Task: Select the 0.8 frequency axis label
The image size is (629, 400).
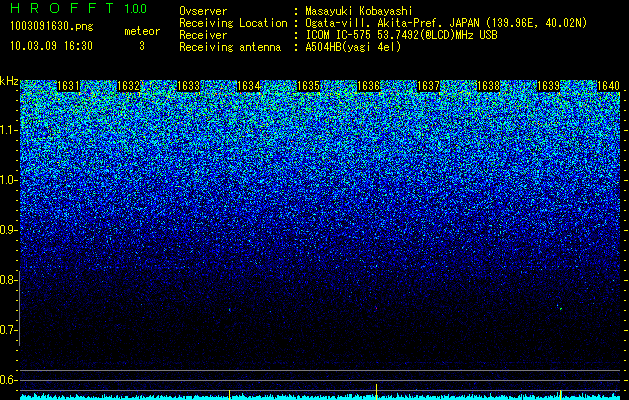Action: pos(8,280)
